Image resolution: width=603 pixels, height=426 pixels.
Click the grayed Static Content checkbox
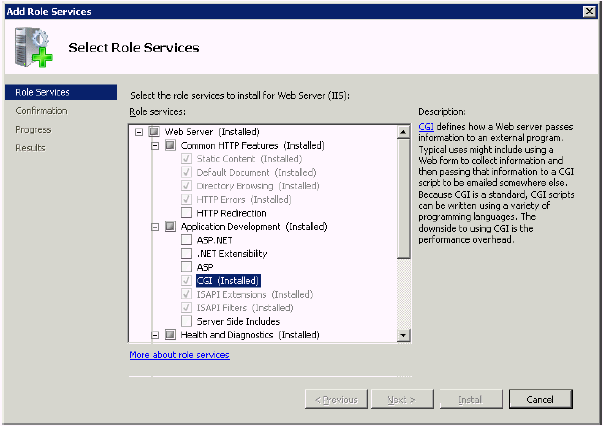(x=186, y=159)
